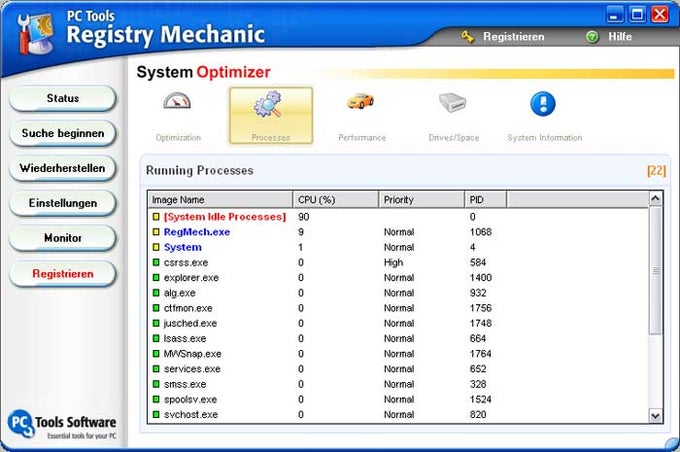This screenshot has width=680, height=452.
Task: Click the PC Tools Software logo
Action: click(x=62, y=424)
